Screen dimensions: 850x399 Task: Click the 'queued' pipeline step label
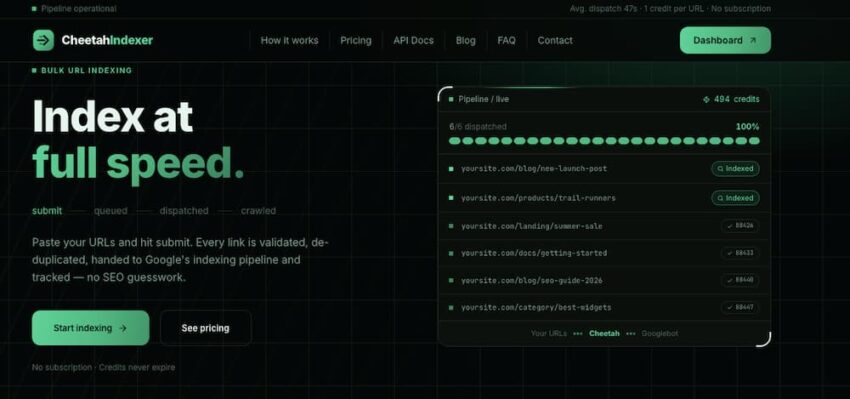[111, 211]
